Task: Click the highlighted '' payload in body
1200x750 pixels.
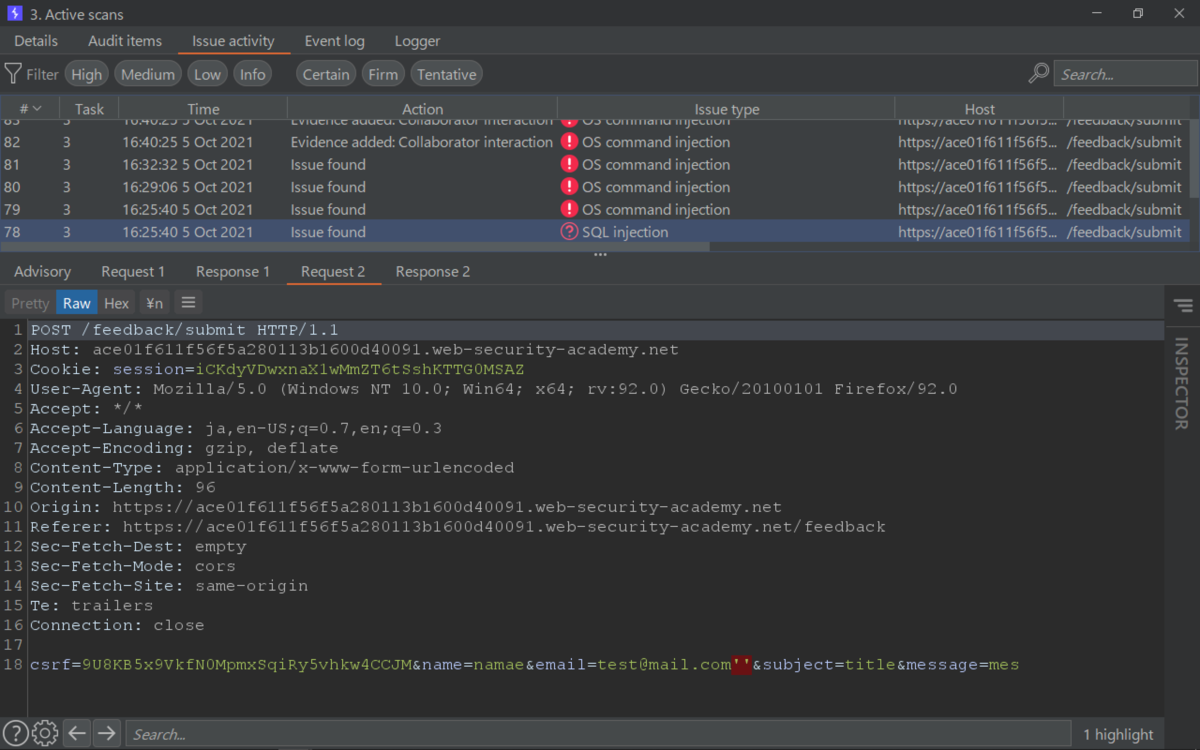Action: [742, 664]
